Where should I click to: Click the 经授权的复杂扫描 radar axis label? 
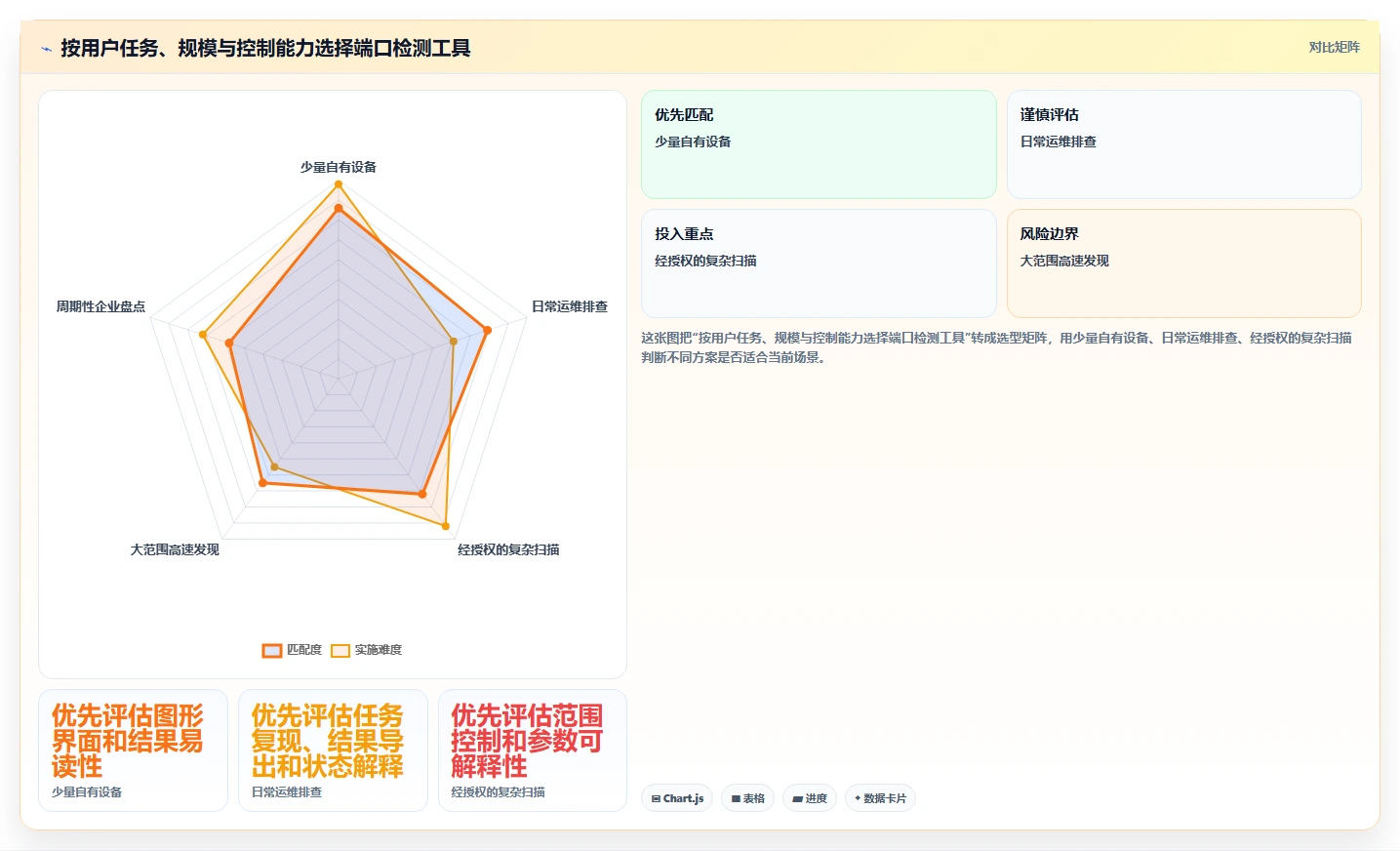(x=508, y=549)
